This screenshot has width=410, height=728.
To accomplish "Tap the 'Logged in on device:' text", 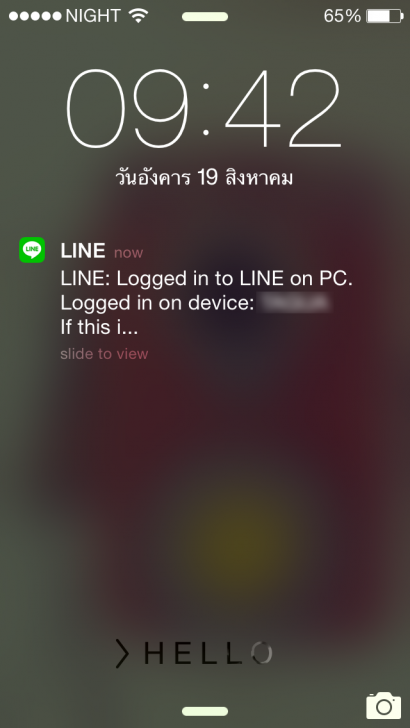I will click(x=157, y=304).
